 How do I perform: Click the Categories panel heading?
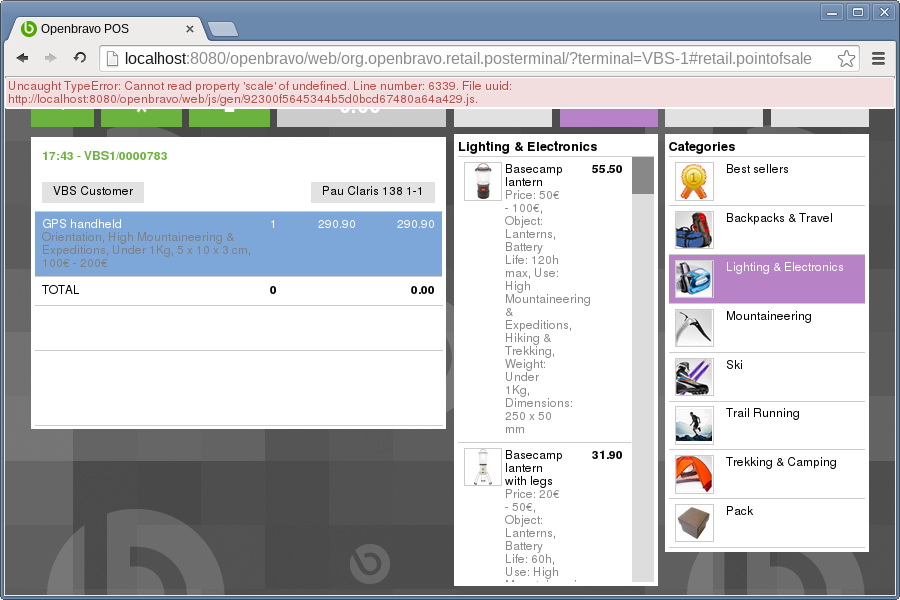point(701,147)
